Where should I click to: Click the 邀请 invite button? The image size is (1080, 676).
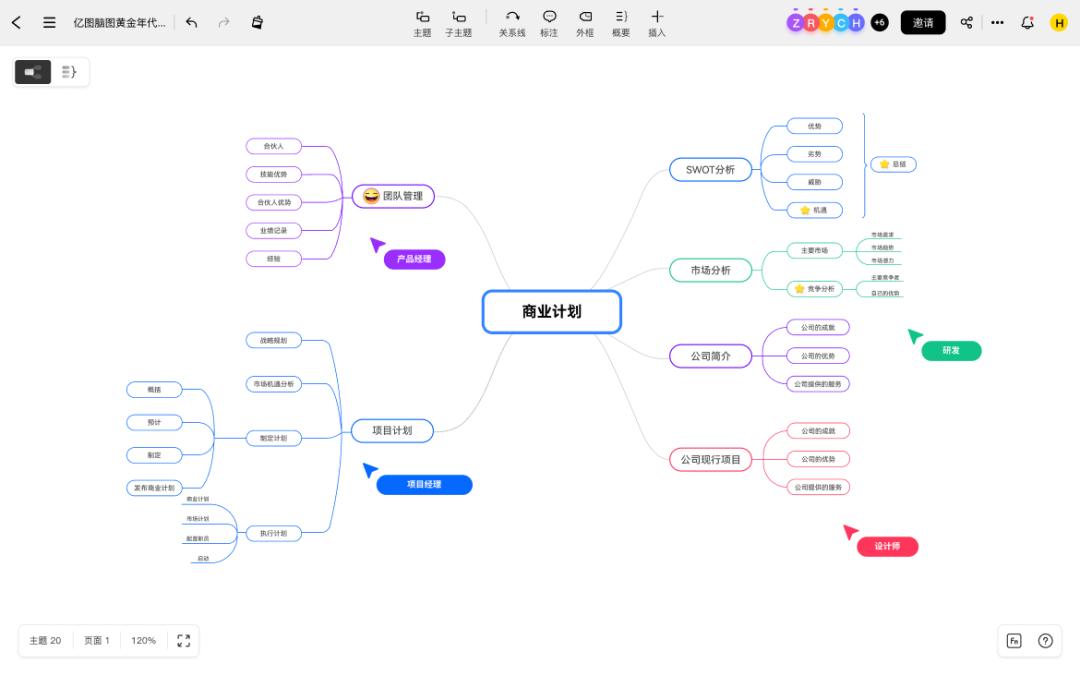(x=922, y=22)
